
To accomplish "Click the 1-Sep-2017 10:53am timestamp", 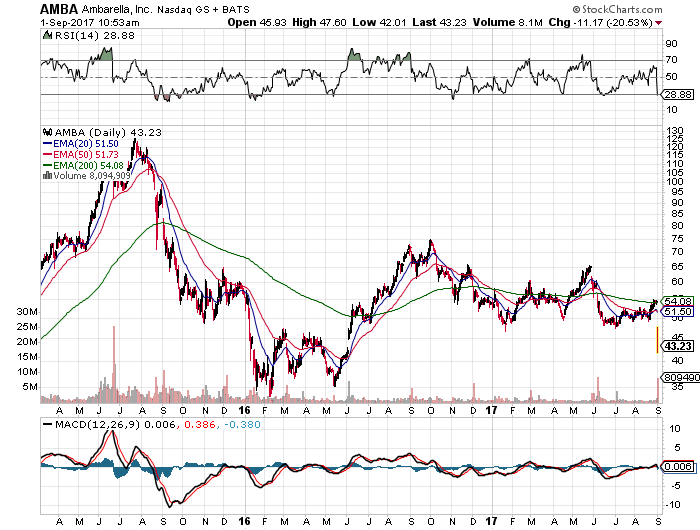I will coord(90,22).
